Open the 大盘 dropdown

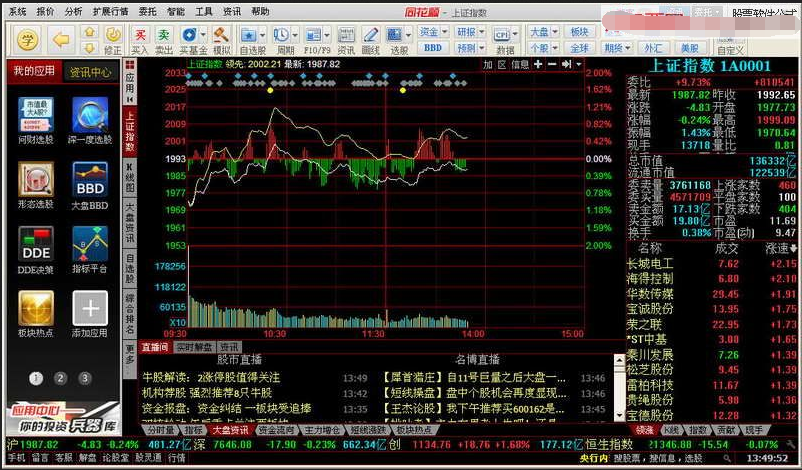click(543, 32)
